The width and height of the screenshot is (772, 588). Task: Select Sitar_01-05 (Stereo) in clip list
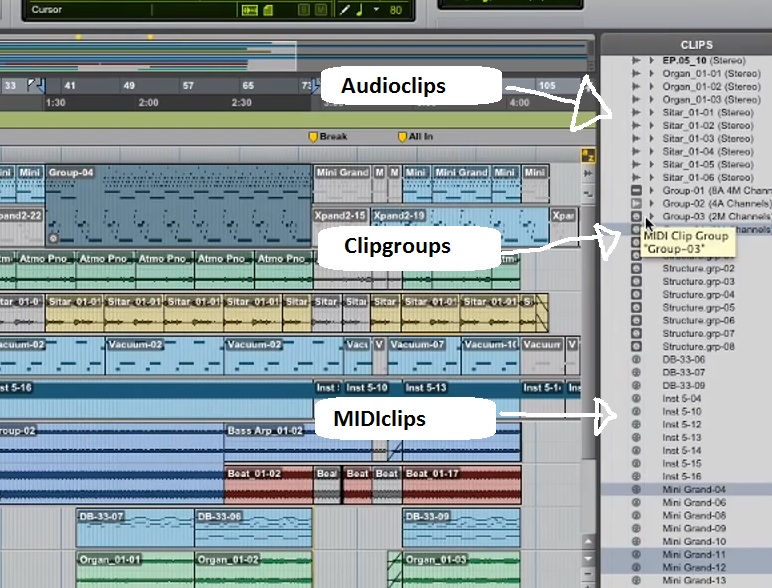708,164
